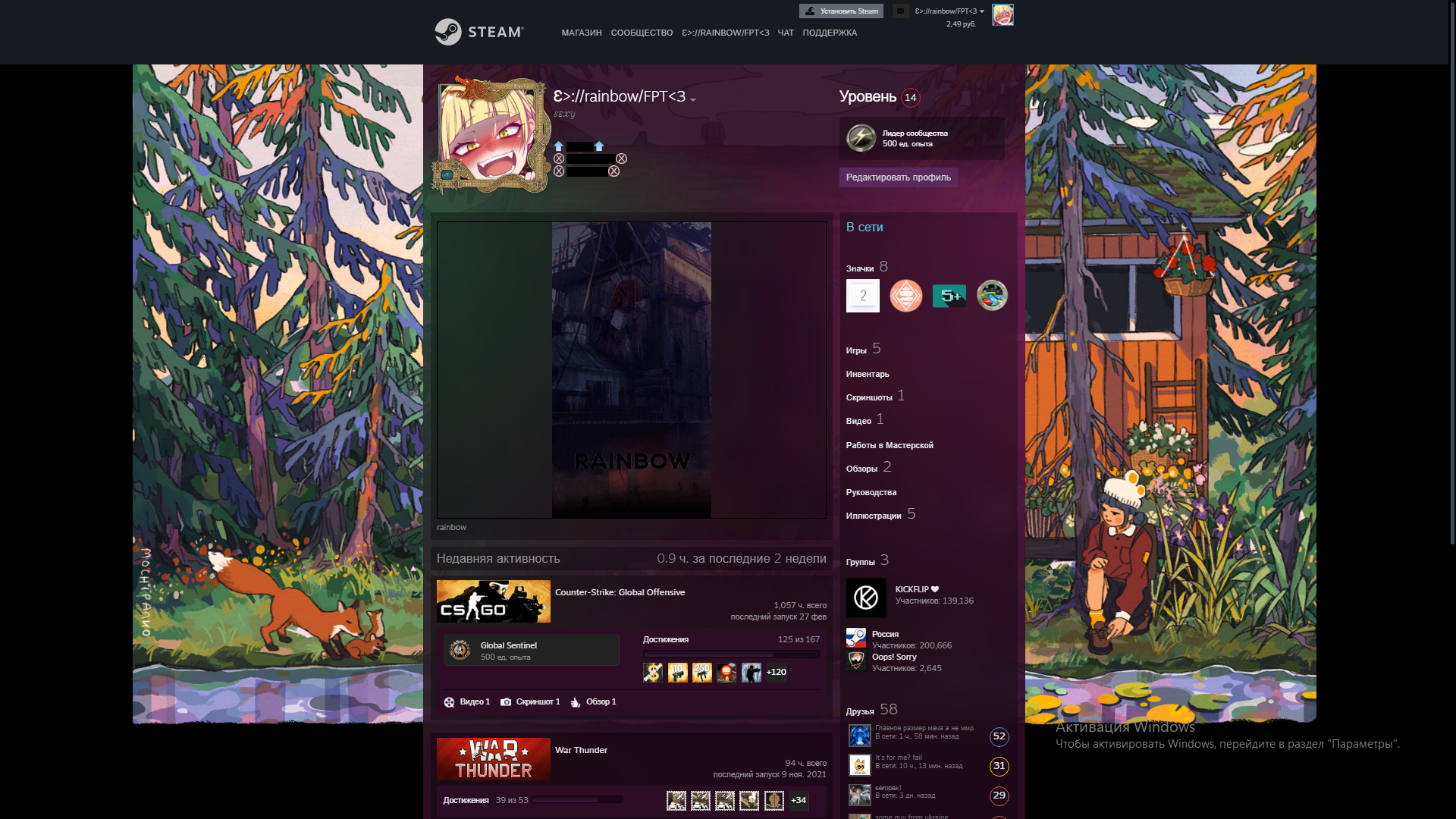Open Counter-Strike: Global Offensive banner
Image resolution: width=1456 pixels, height=819 pixels.
(494, 601)
